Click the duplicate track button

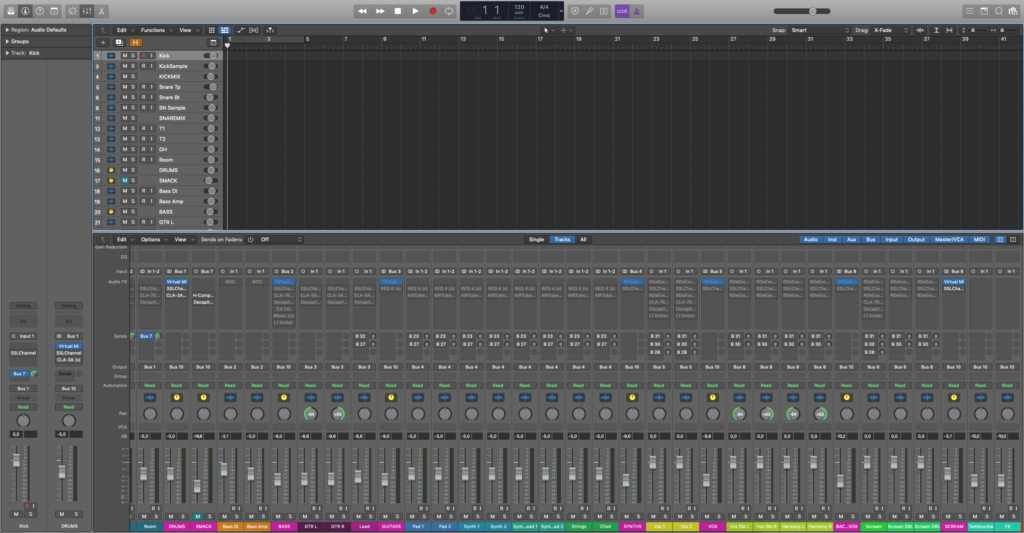(x=119, y=42)
